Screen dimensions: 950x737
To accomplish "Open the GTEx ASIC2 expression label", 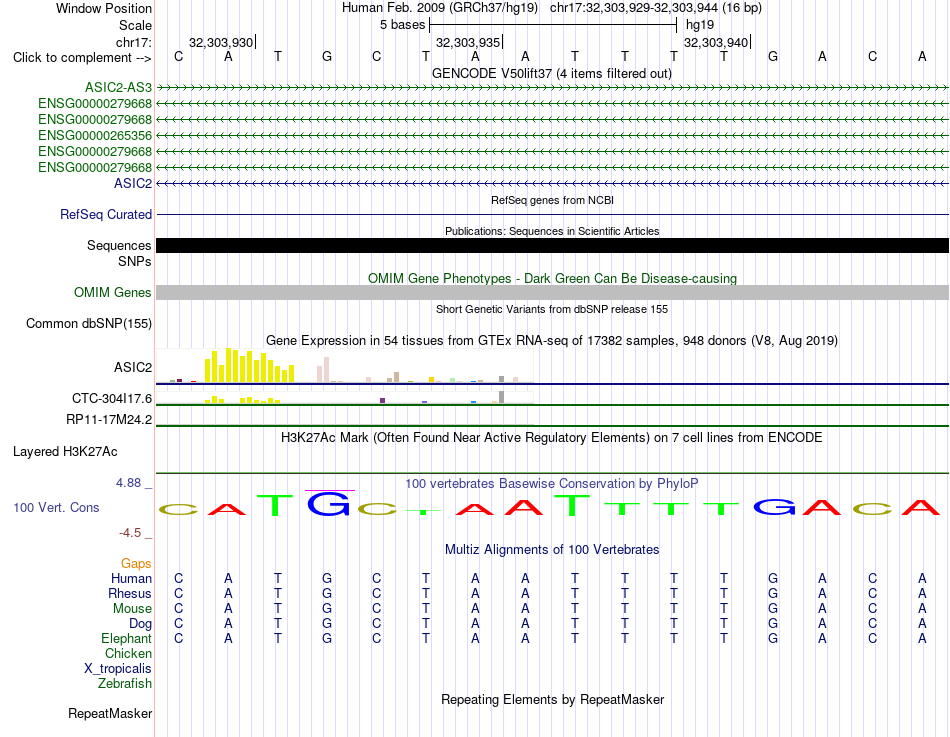I will pos(133,367).
